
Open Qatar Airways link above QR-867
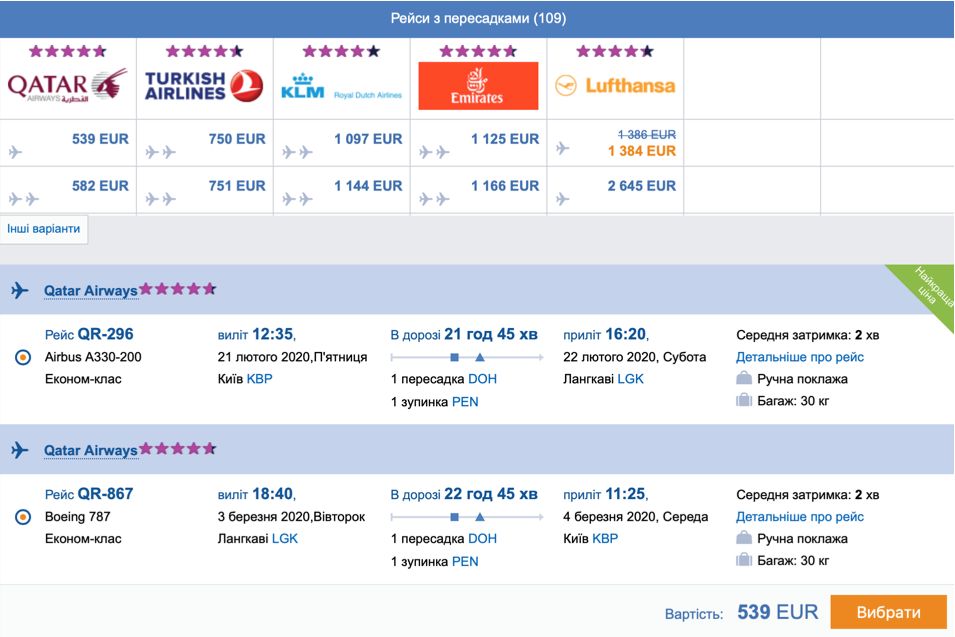pyautogui.click(x=91, y=450)
